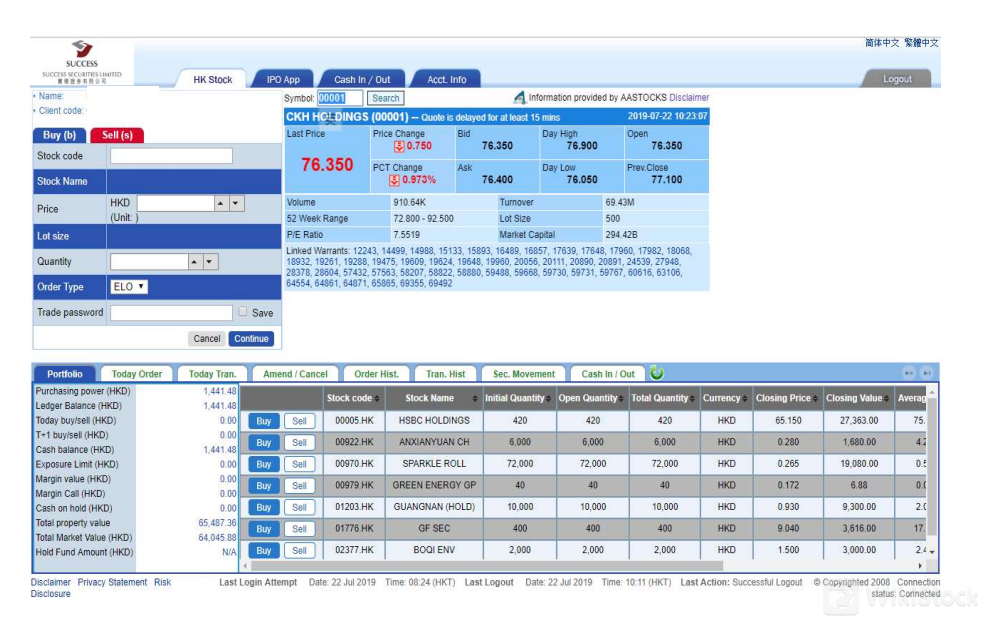This screenshot has width=988, height=632.
Task: Sort by Stock Name column arrows
Action: (474, 399)
